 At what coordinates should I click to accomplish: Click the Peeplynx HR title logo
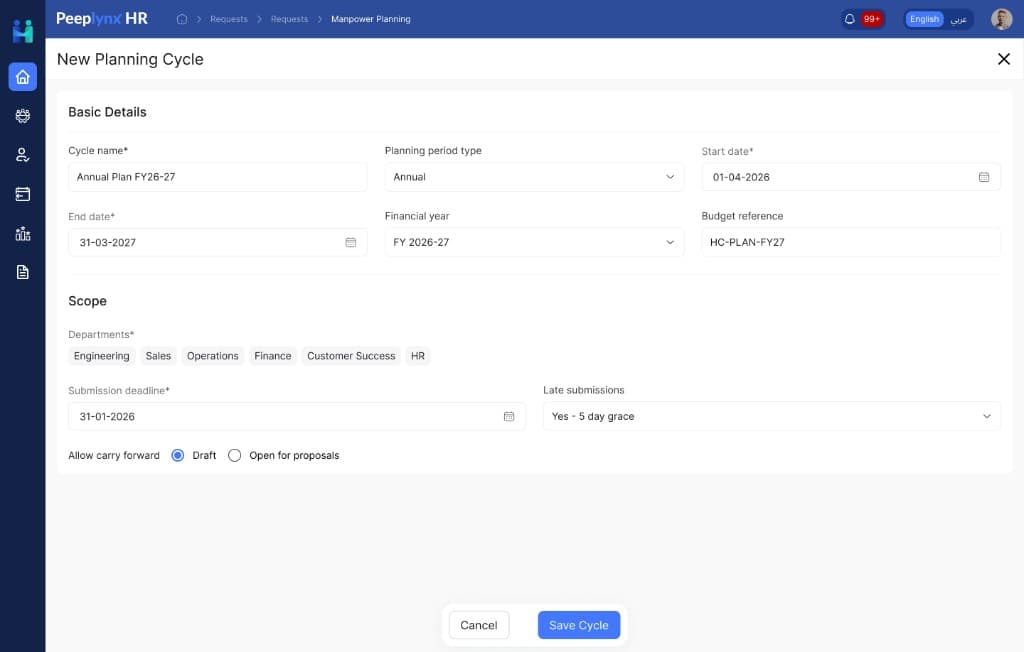click(102, 18)
